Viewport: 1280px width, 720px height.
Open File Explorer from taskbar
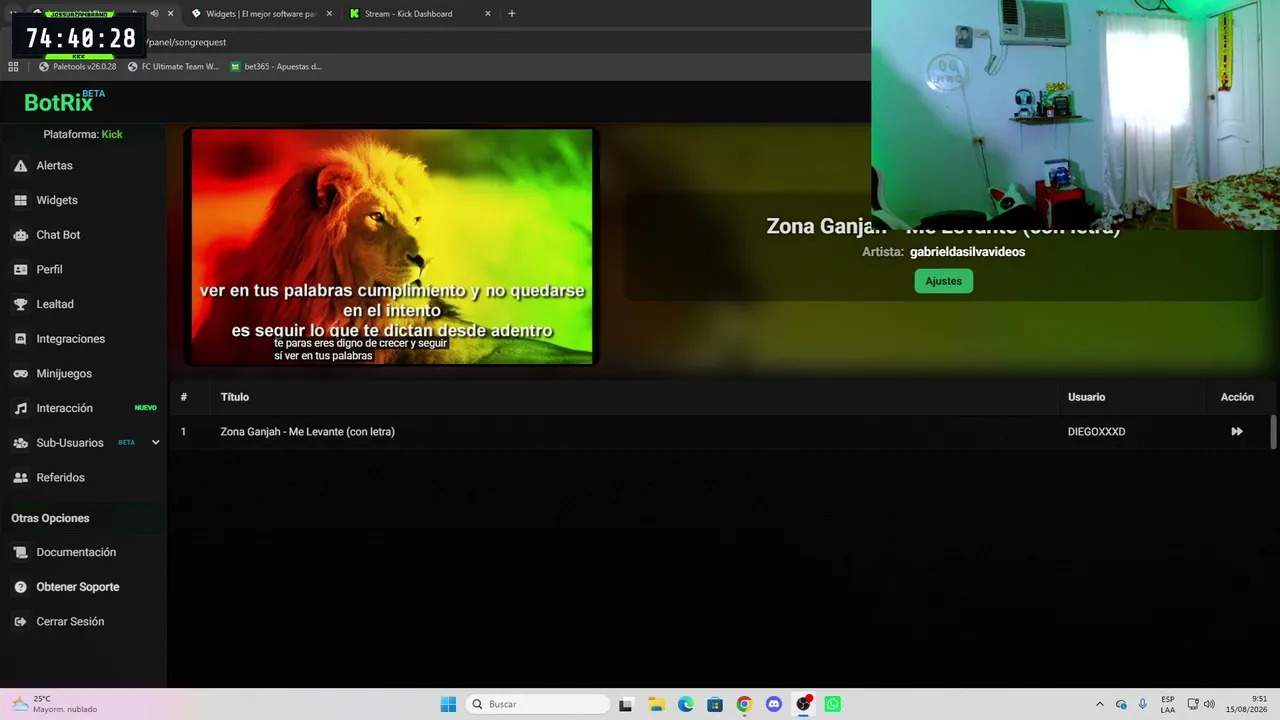pyautogui.click(x=656, y=704)
